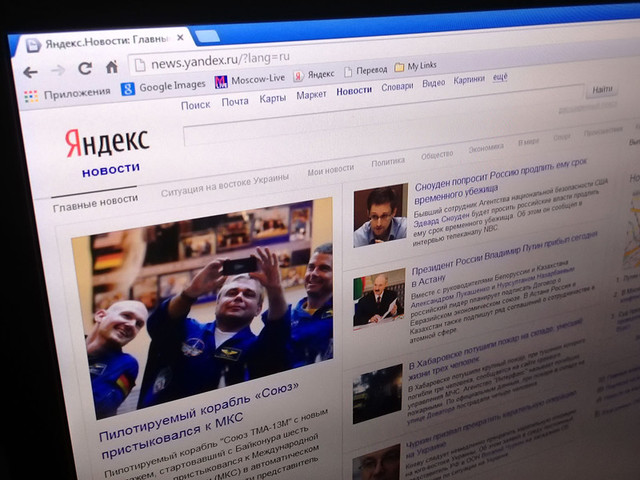Select the Яндекс.Новости tab

click(x=102, y=42)
